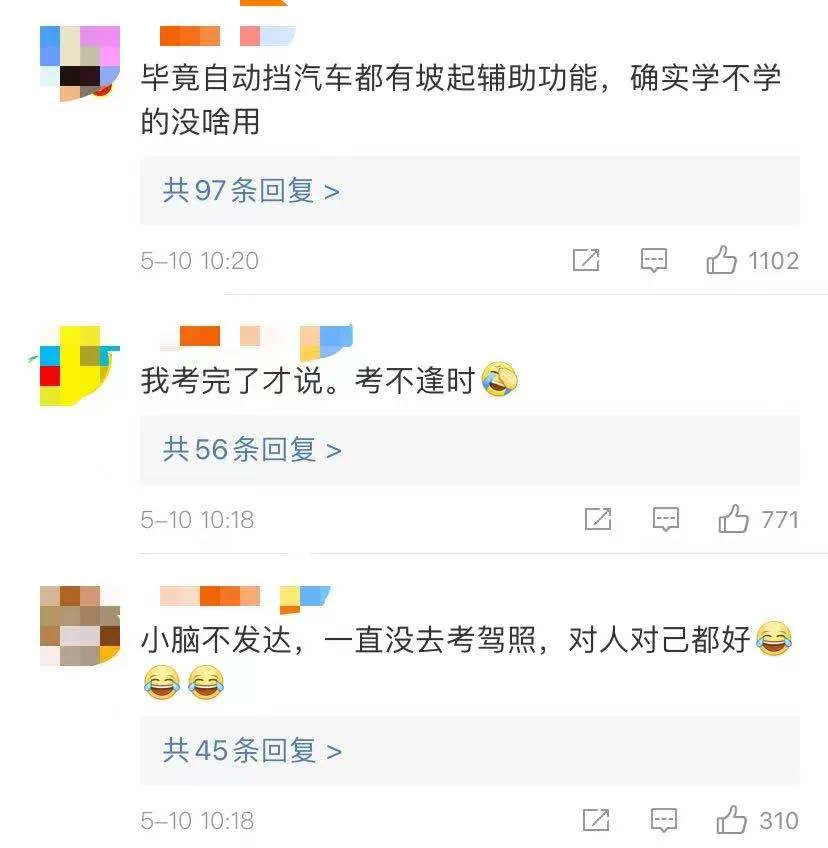Expand 共45条回复 replies
This screenshot has height=848, width=828.
[470, 751]
